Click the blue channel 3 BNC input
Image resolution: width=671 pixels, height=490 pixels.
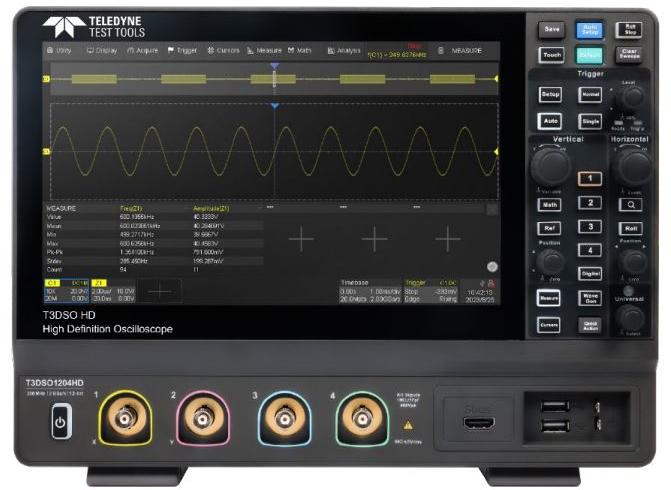(x=284, y=418)
